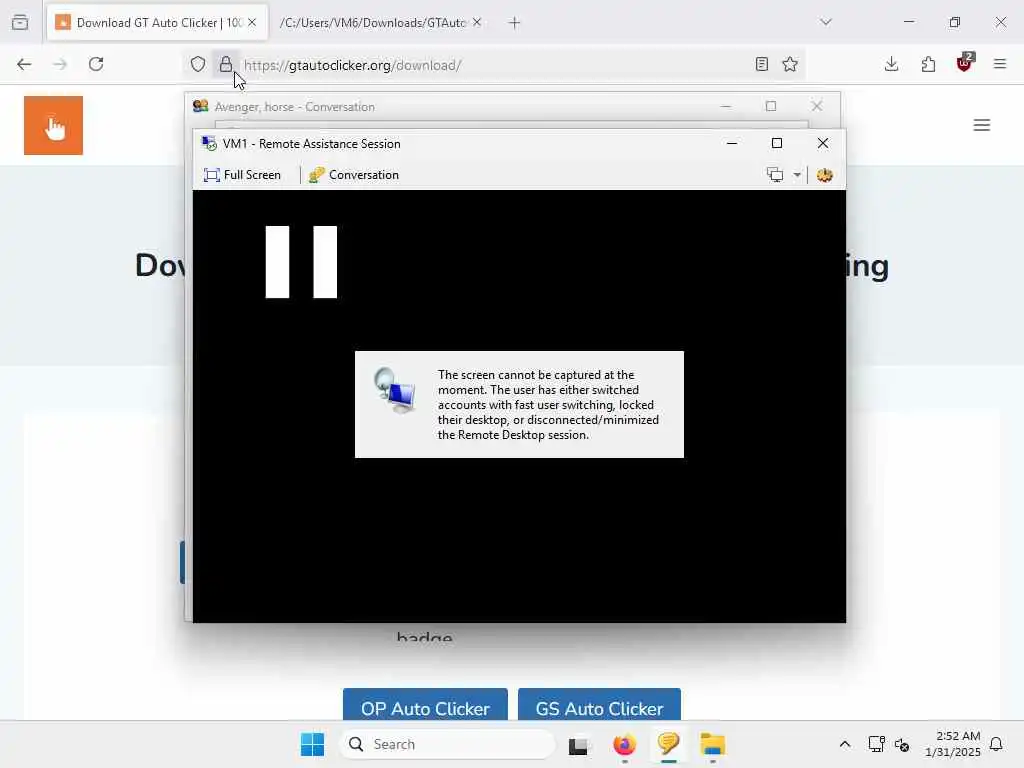Screen dimensions: 1024x768
Task: Open Remote Assistance settings gear icon
Action: point(824,175)
